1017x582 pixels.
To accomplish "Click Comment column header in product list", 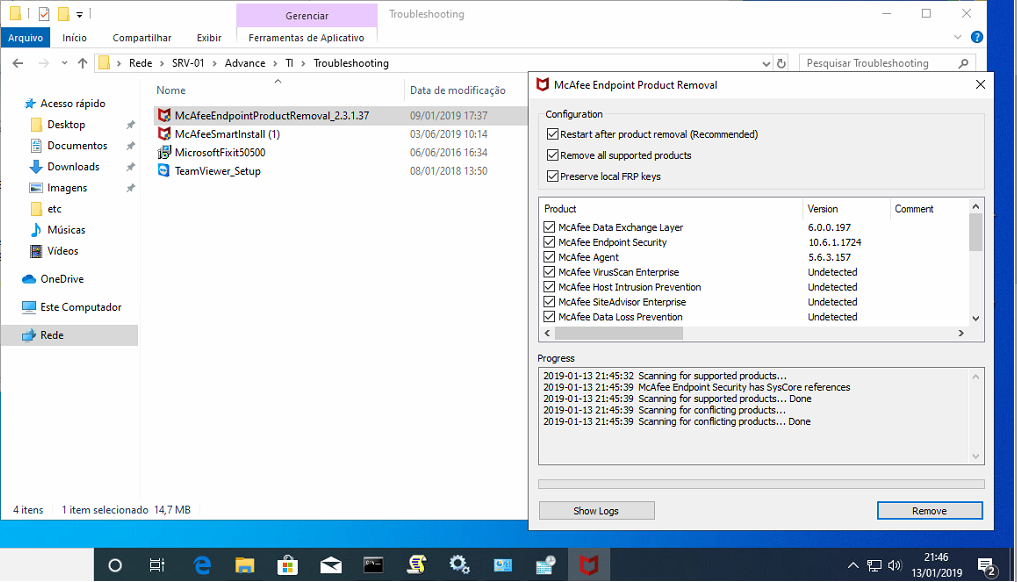I will [914, 209].
